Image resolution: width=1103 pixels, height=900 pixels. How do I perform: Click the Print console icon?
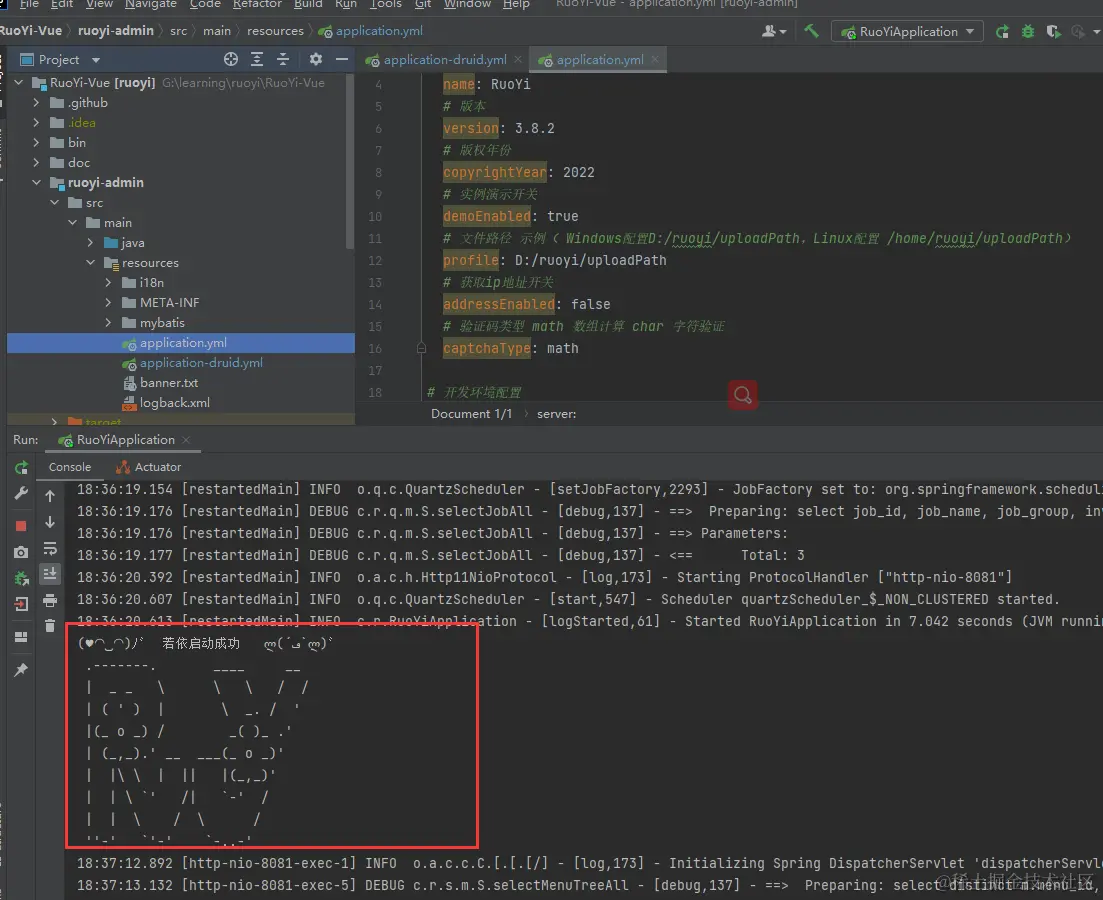(x=50, y=600)
